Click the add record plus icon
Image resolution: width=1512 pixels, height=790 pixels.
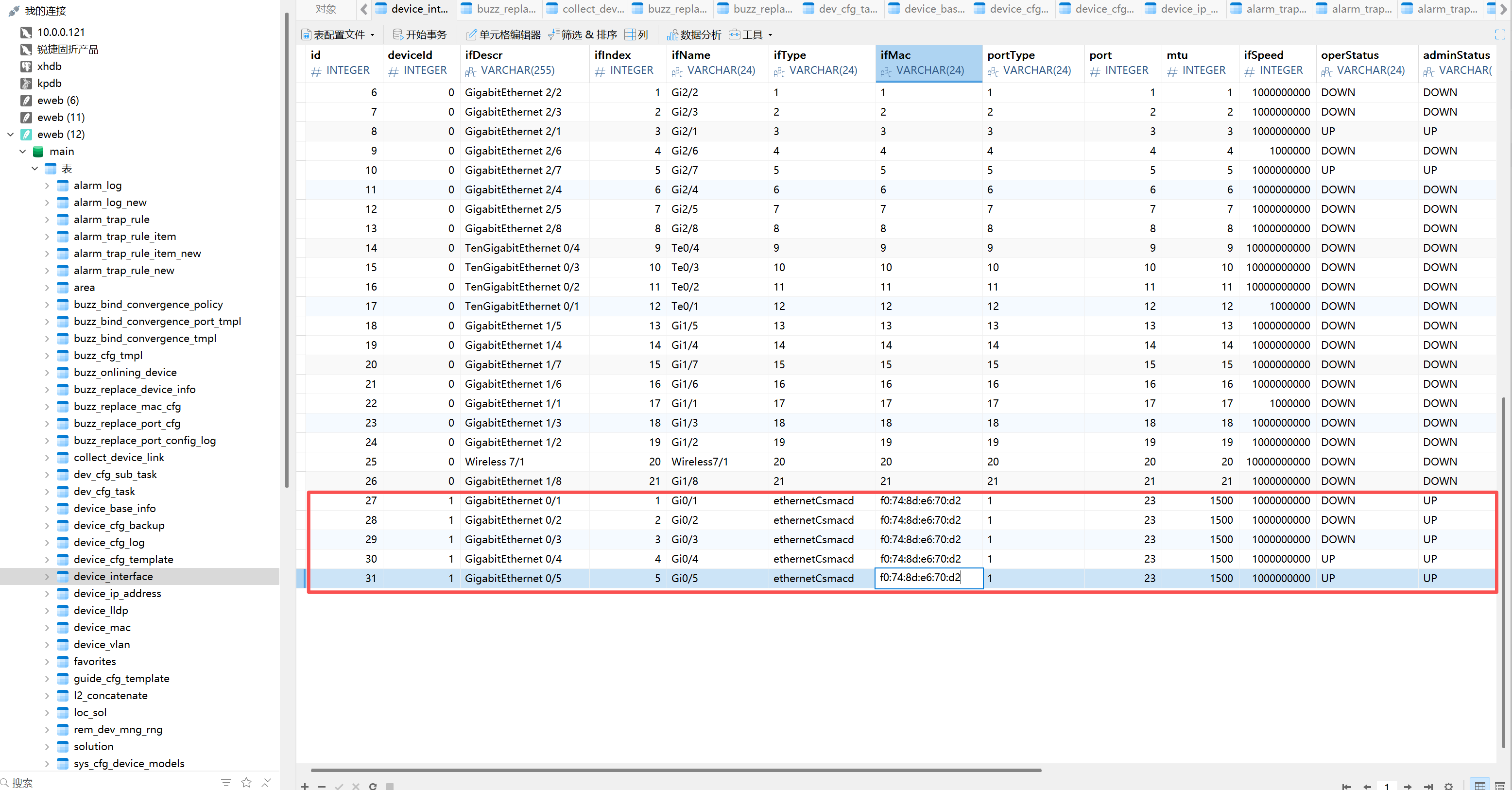point(305,786)
